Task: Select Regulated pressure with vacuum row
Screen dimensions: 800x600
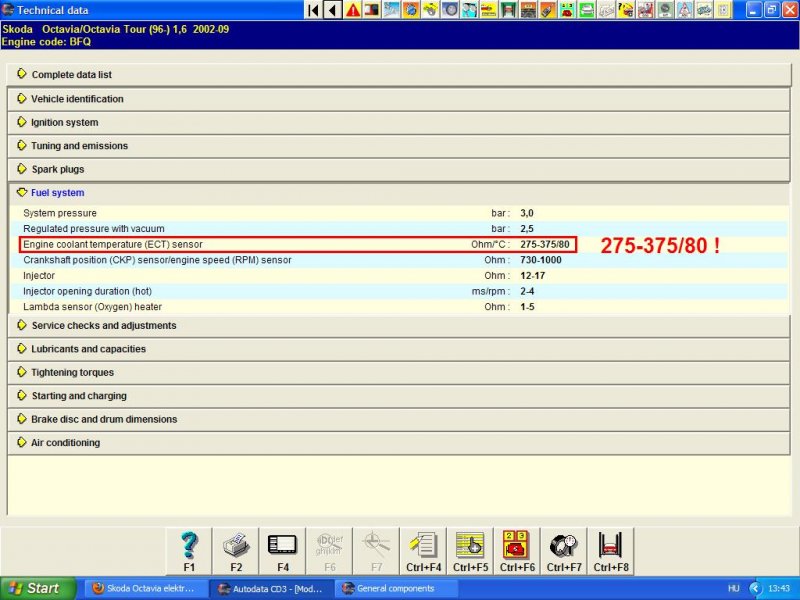Action: point(399,229)
